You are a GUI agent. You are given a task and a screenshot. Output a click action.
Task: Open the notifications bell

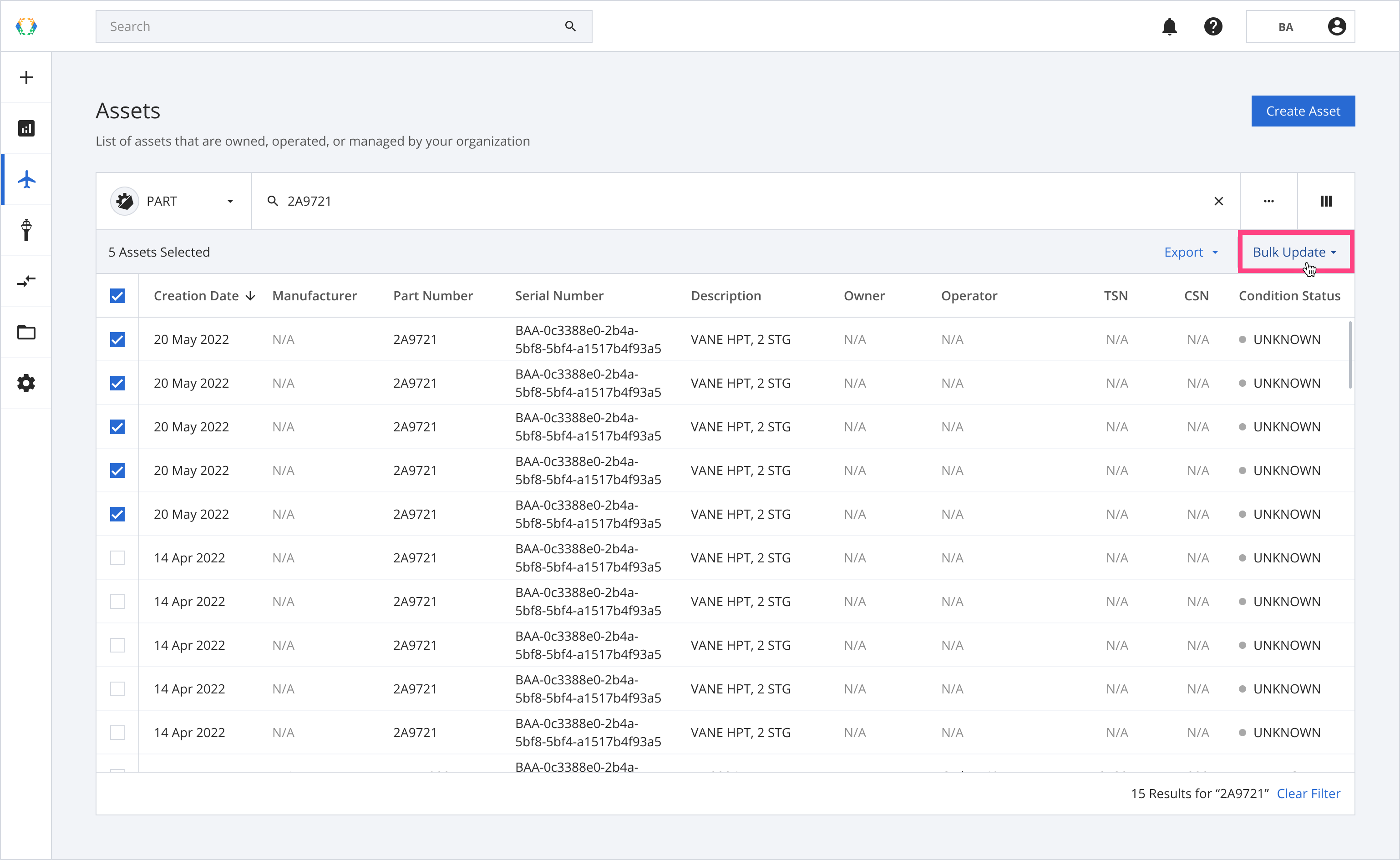[x=1169, y=26]
